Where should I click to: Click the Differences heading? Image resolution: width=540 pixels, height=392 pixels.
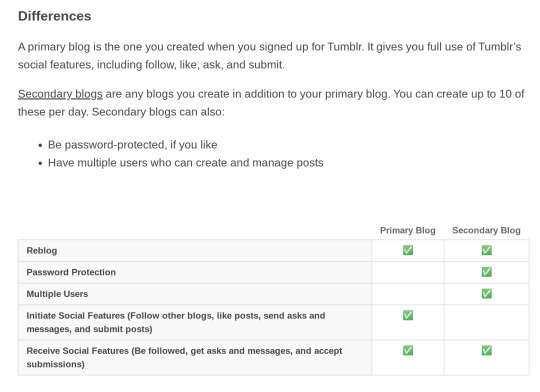pos(54,16)
